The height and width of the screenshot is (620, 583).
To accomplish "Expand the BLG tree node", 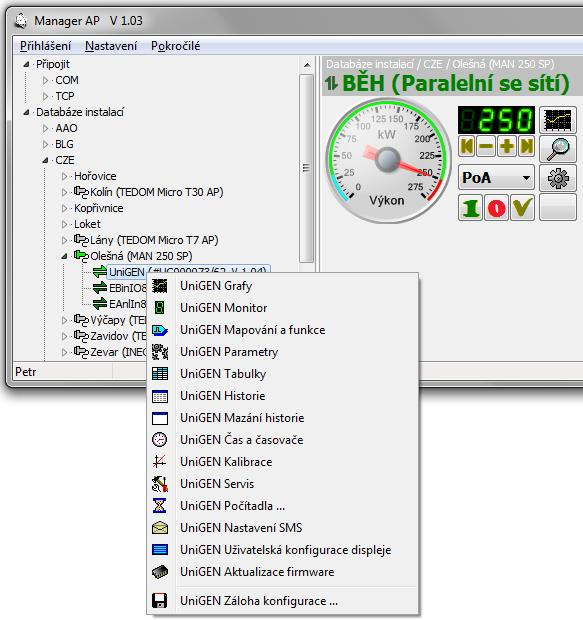I will 45,144.
